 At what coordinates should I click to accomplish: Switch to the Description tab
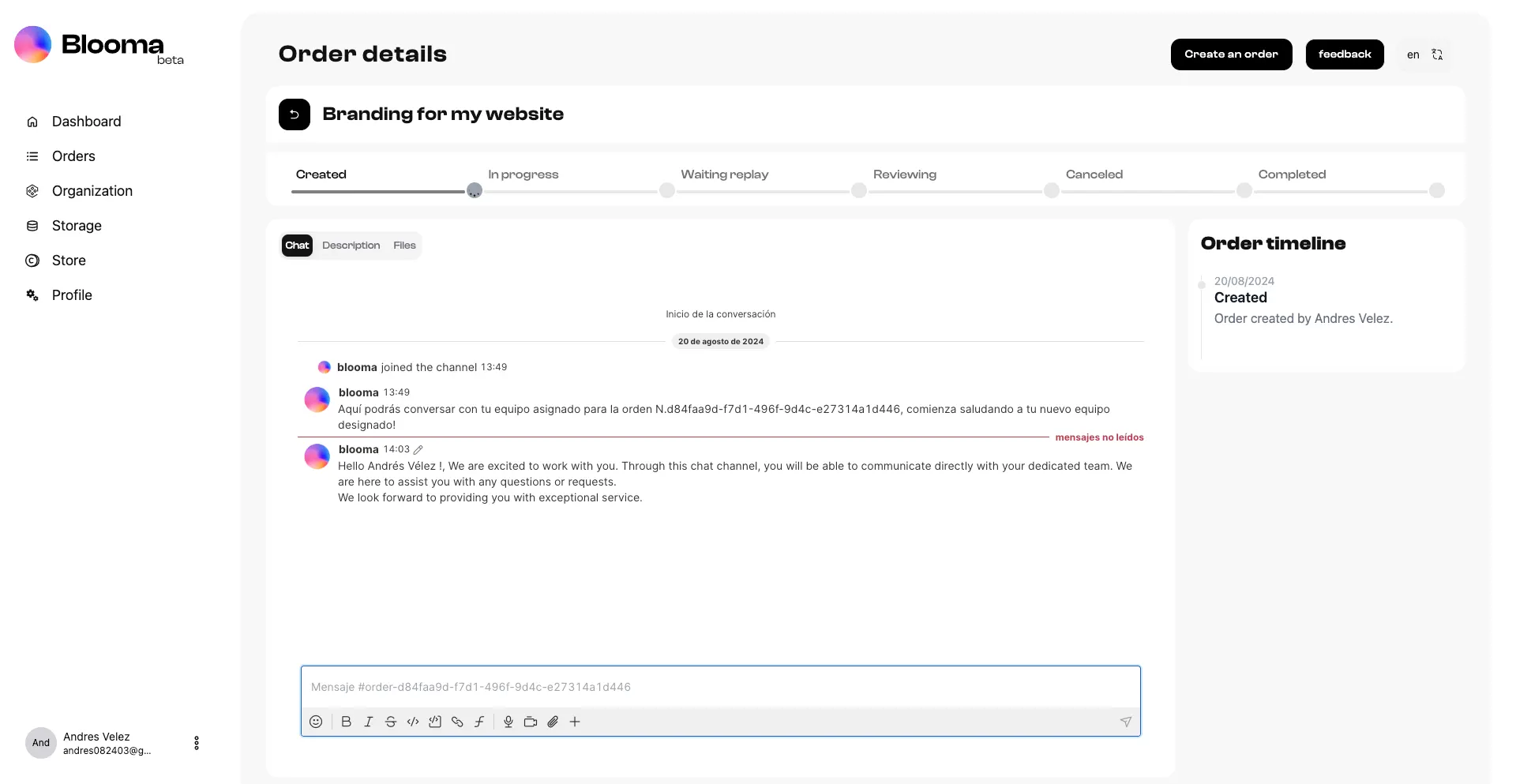[351, 246]
